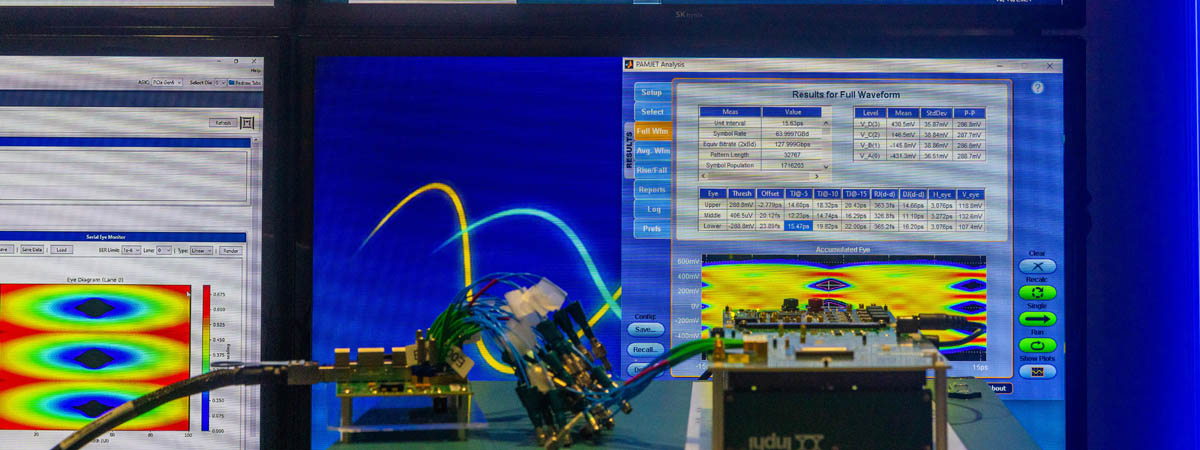The height and width of the screenshot is (450, 1200).
Task: Click the Clear X icon button
Action: [x=1037, y=266]
